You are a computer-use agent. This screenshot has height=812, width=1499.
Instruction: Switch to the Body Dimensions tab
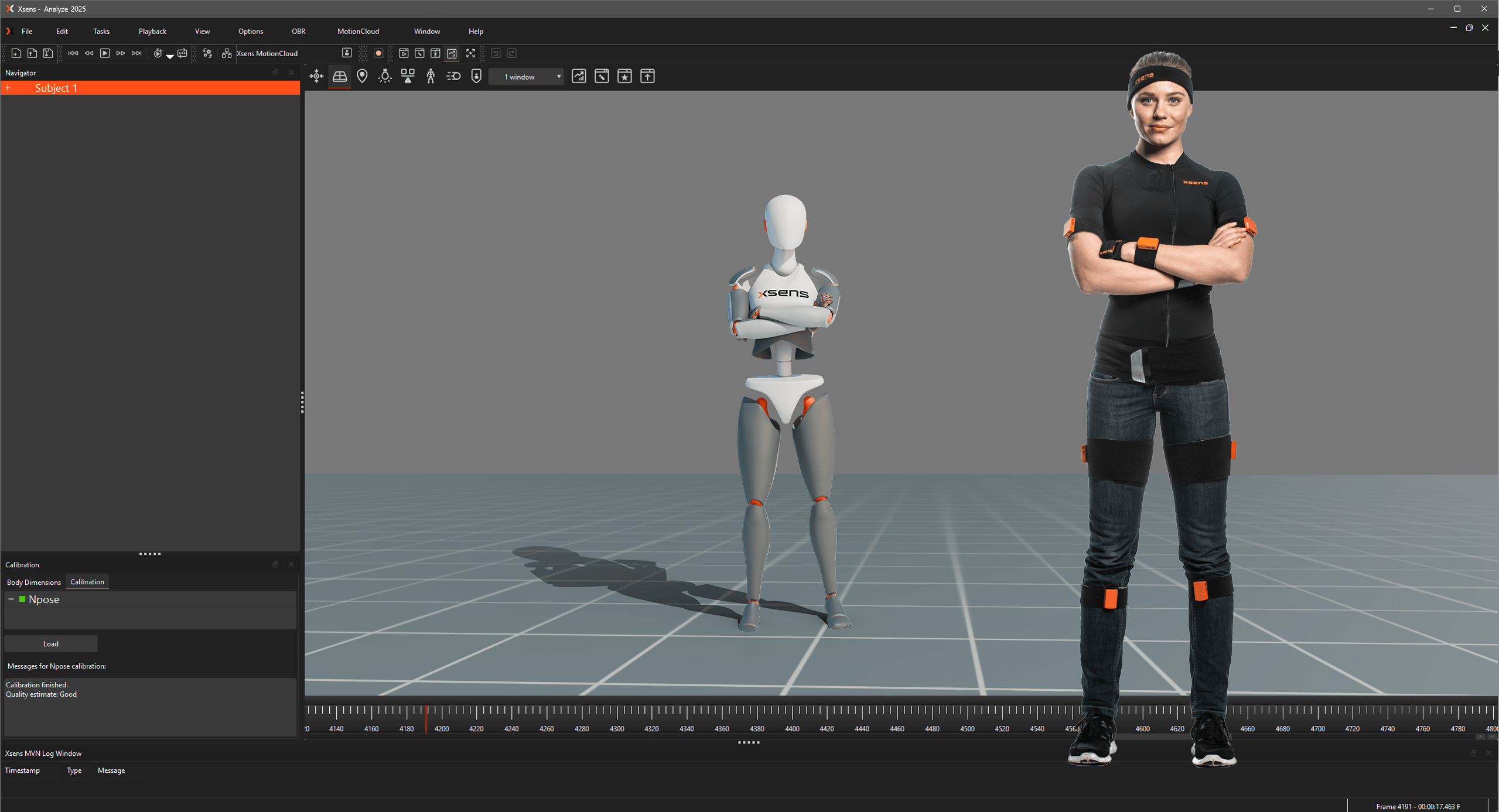pos(34,582)
